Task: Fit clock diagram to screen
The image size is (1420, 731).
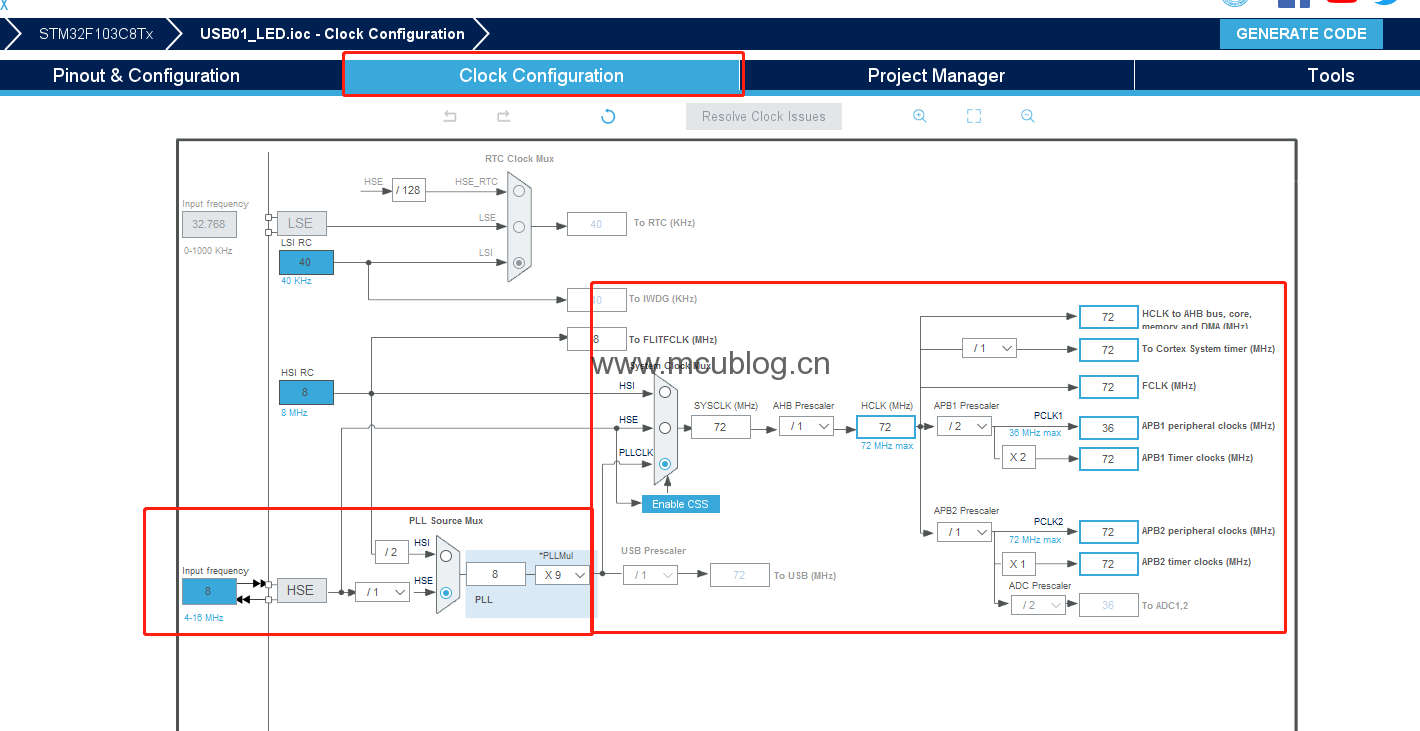Action: (x=974, y=116)
